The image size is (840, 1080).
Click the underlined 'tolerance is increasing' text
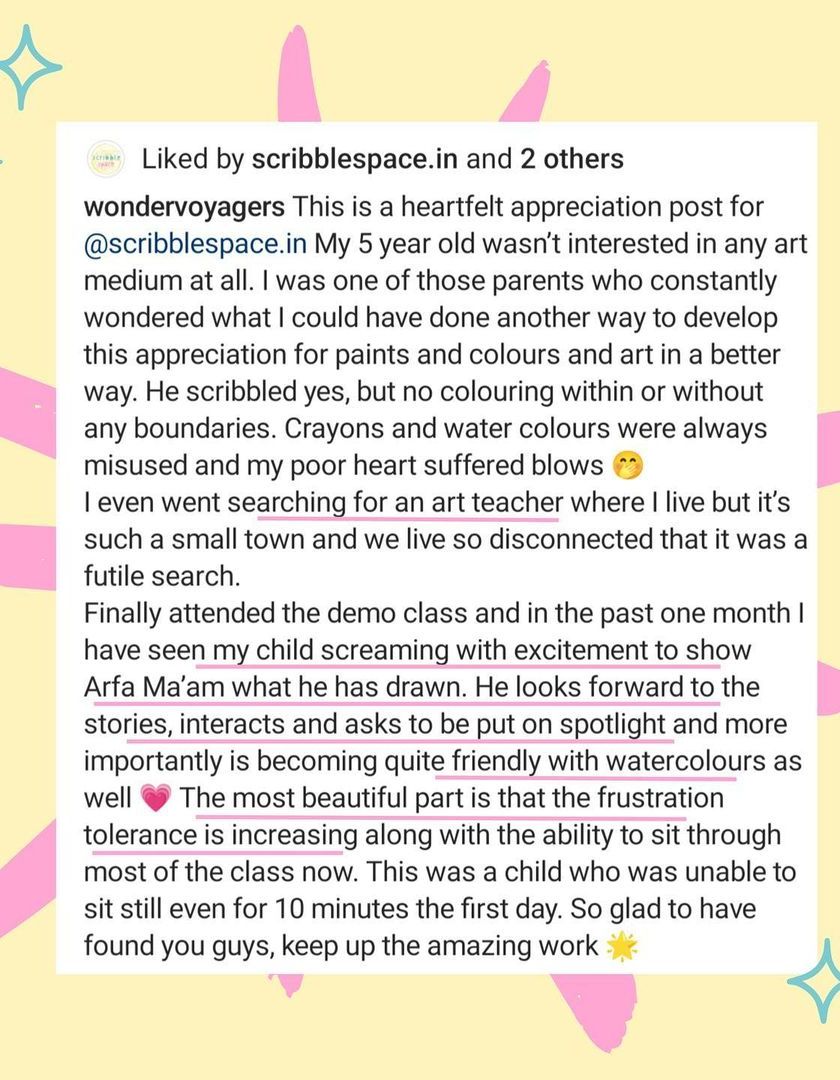pyautogui.click(x=220, y=835)
